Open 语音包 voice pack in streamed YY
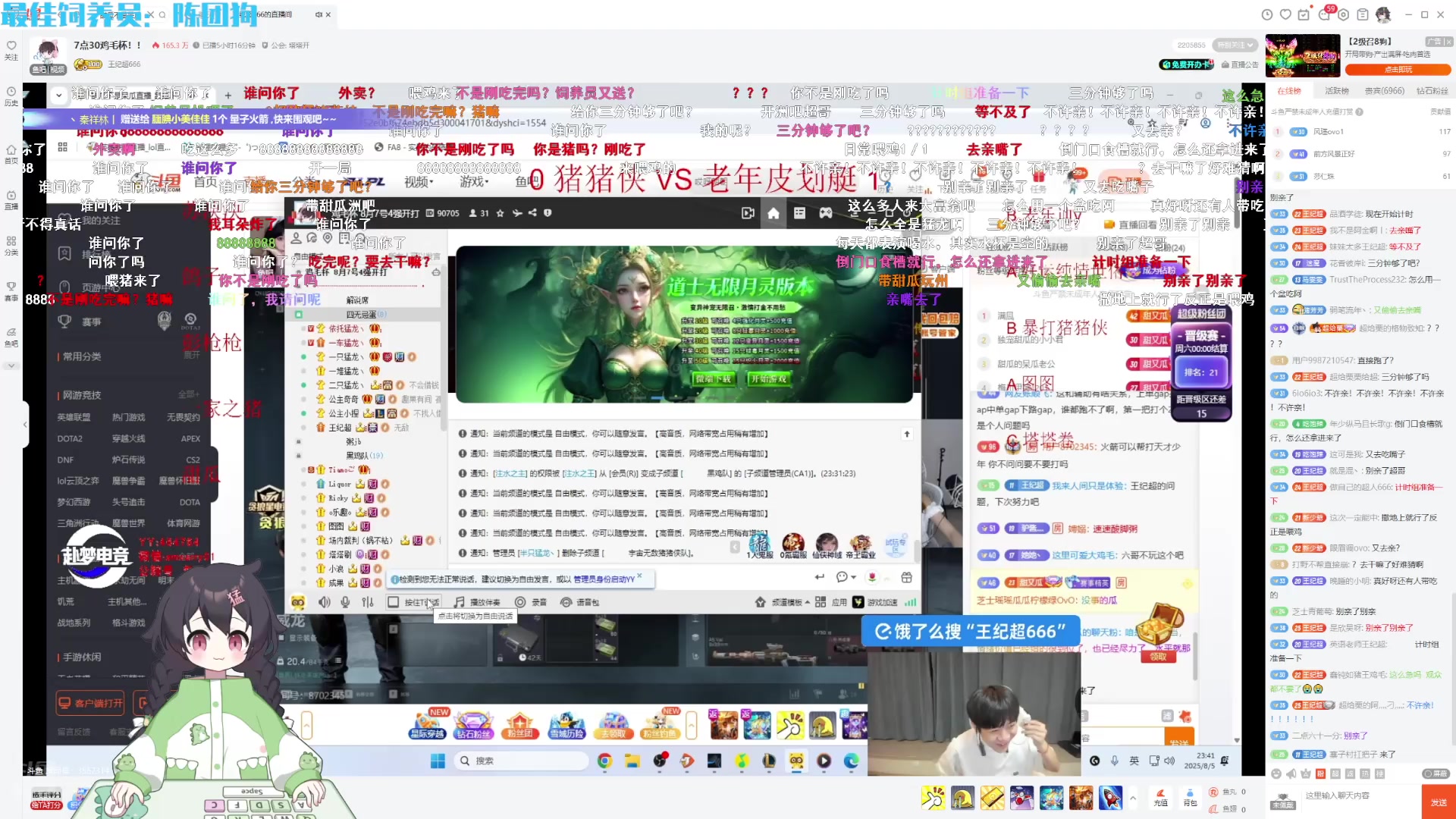 click(580, 602)
